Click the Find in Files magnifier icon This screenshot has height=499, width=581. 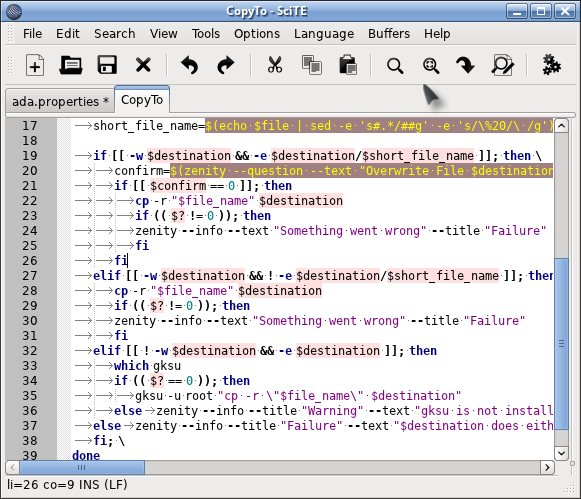(431, 66)
